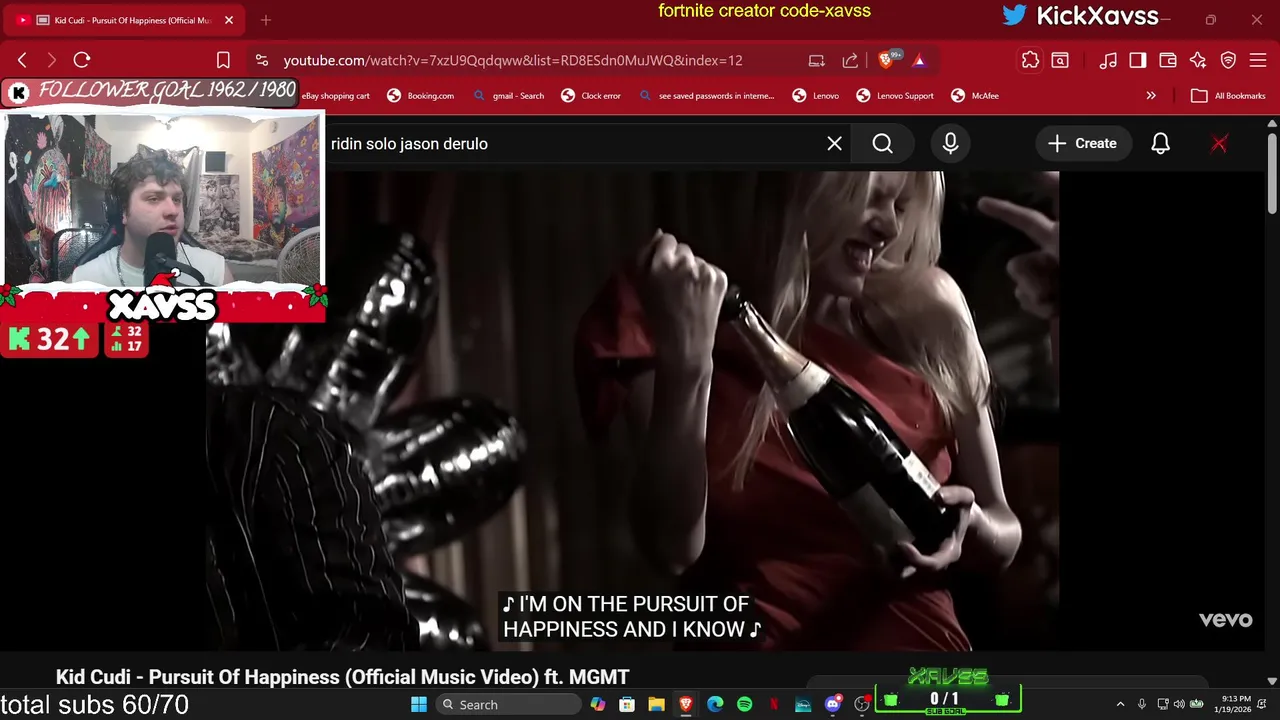Open the Brave playlist music note icon
This screenshot has height=720, width=1280.
tap(1108, 60)
